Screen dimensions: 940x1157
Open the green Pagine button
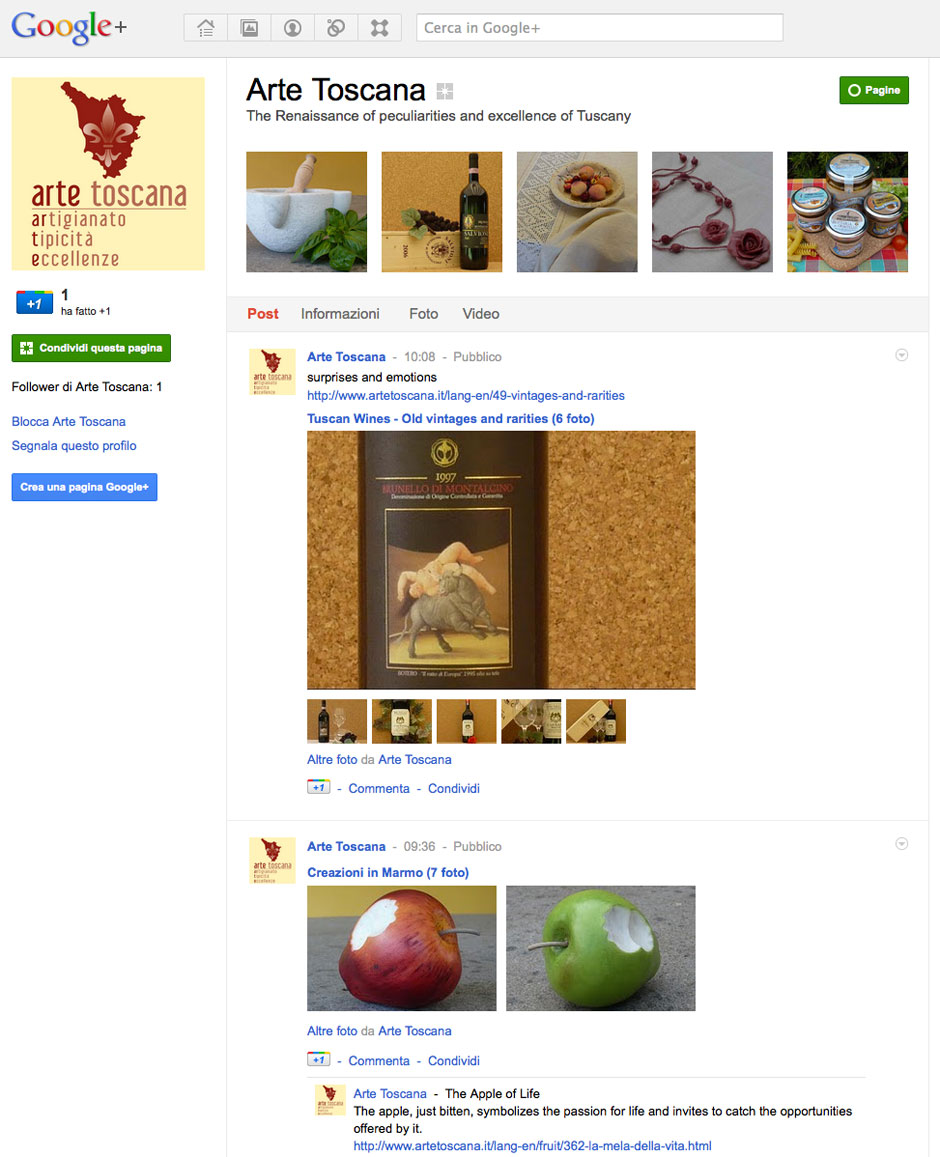[874, 90]
